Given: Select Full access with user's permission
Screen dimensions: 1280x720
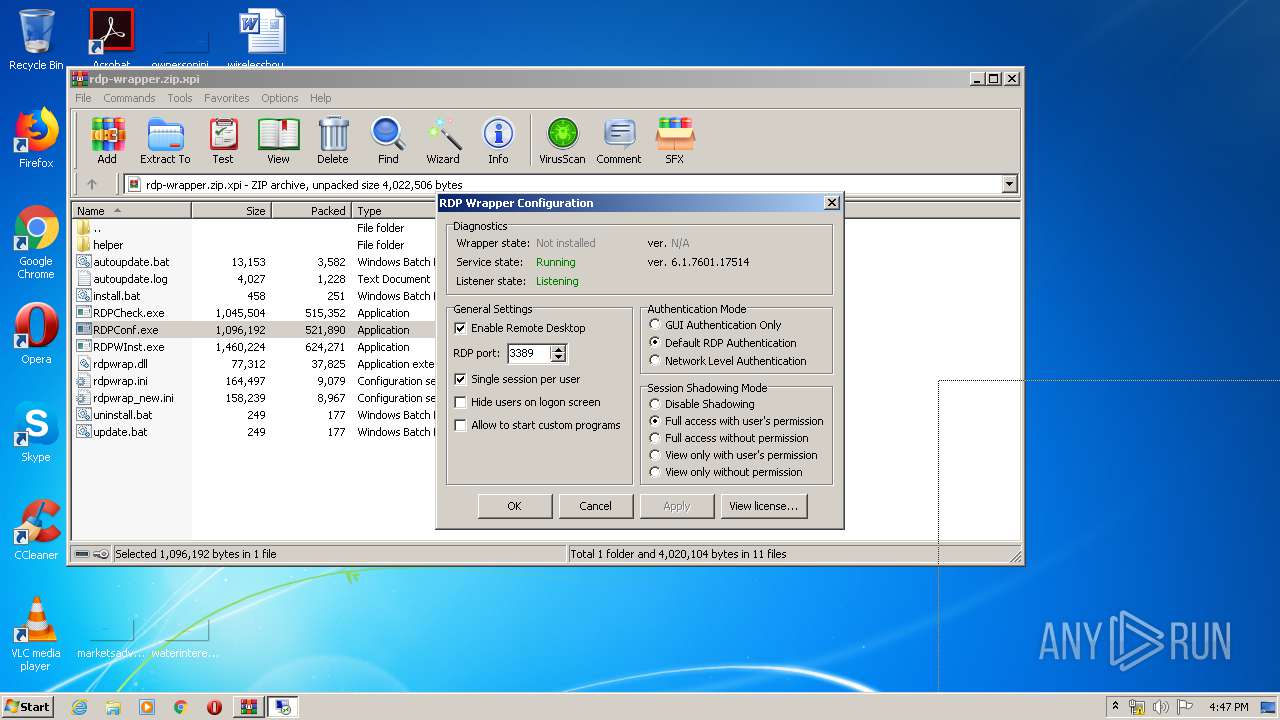Looking at the screenshot, I should point(655,421).
